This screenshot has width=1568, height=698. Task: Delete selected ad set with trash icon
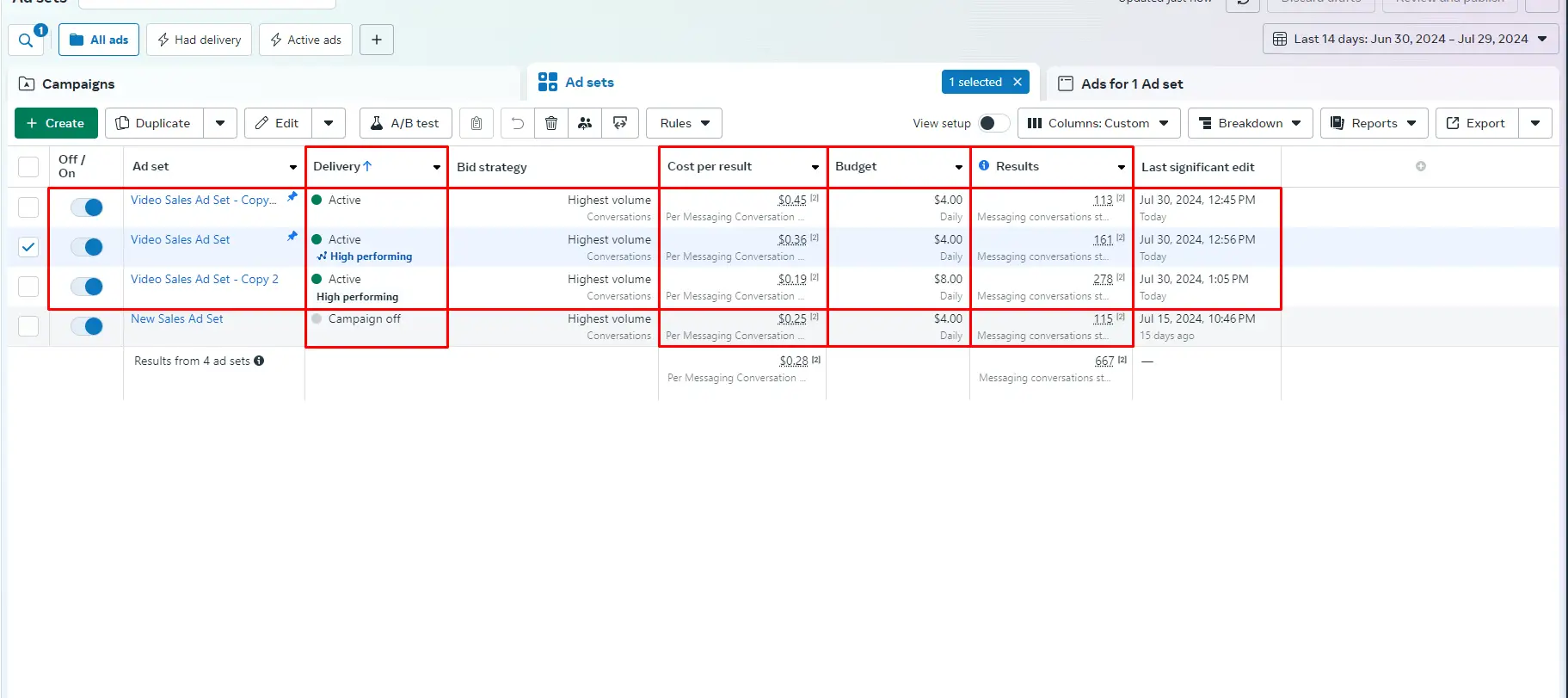pos(551,123)
